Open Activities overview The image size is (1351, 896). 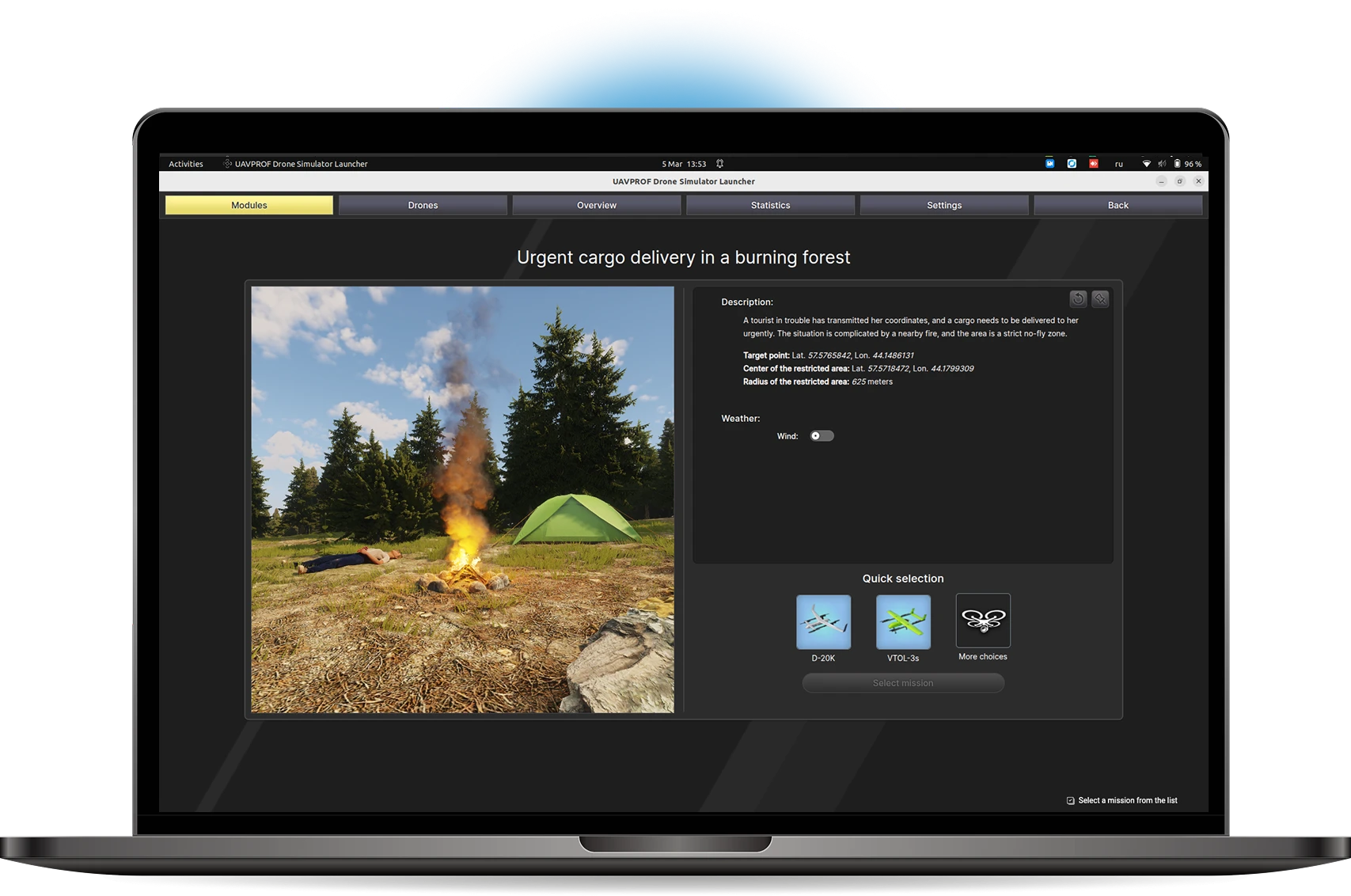pos(186,165)
